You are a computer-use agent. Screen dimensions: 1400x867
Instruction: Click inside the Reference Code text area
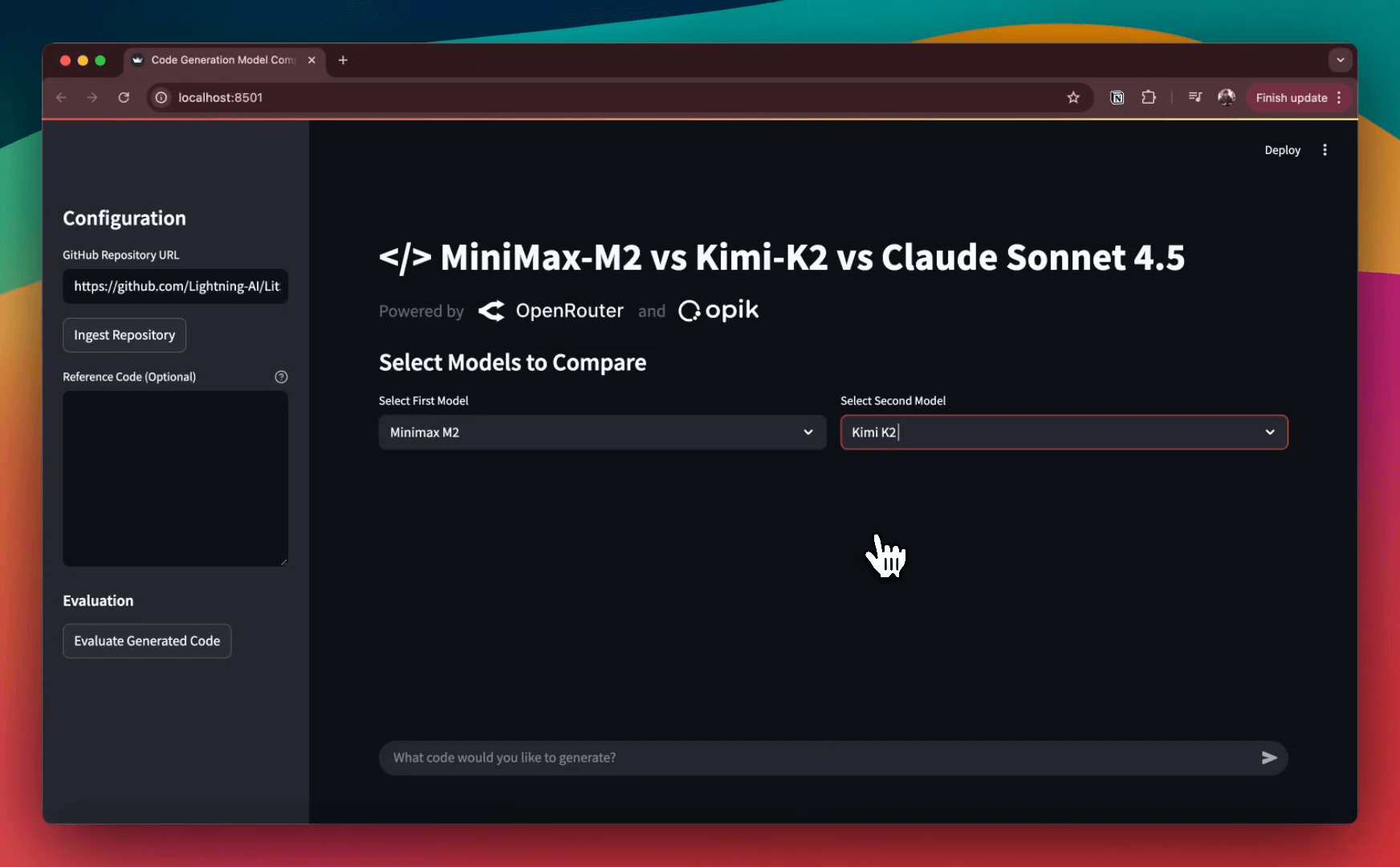[175, 478]
